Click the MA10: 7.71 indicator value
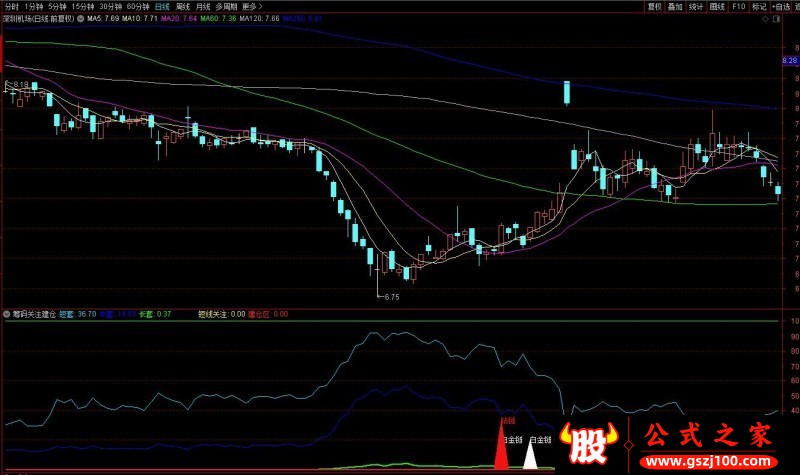The height and width of the screenshot is (475, 800). 140,18
